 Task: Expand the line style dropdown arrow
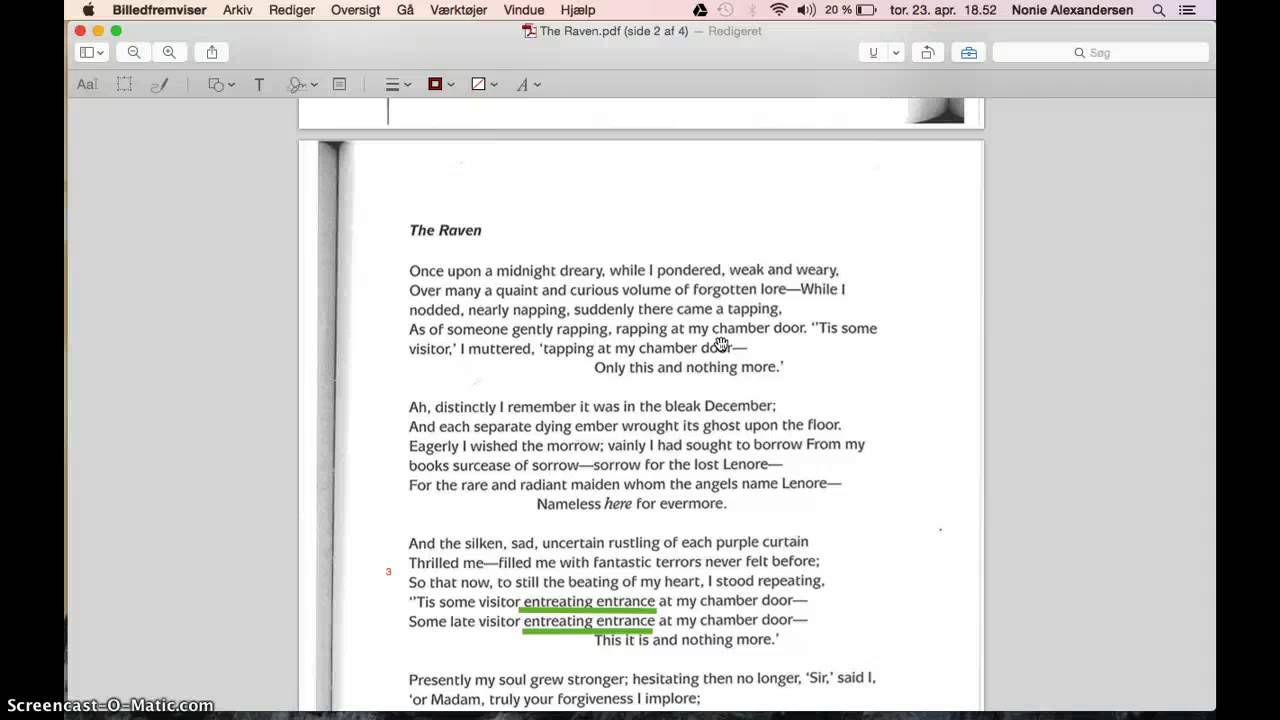pos(408,85)
